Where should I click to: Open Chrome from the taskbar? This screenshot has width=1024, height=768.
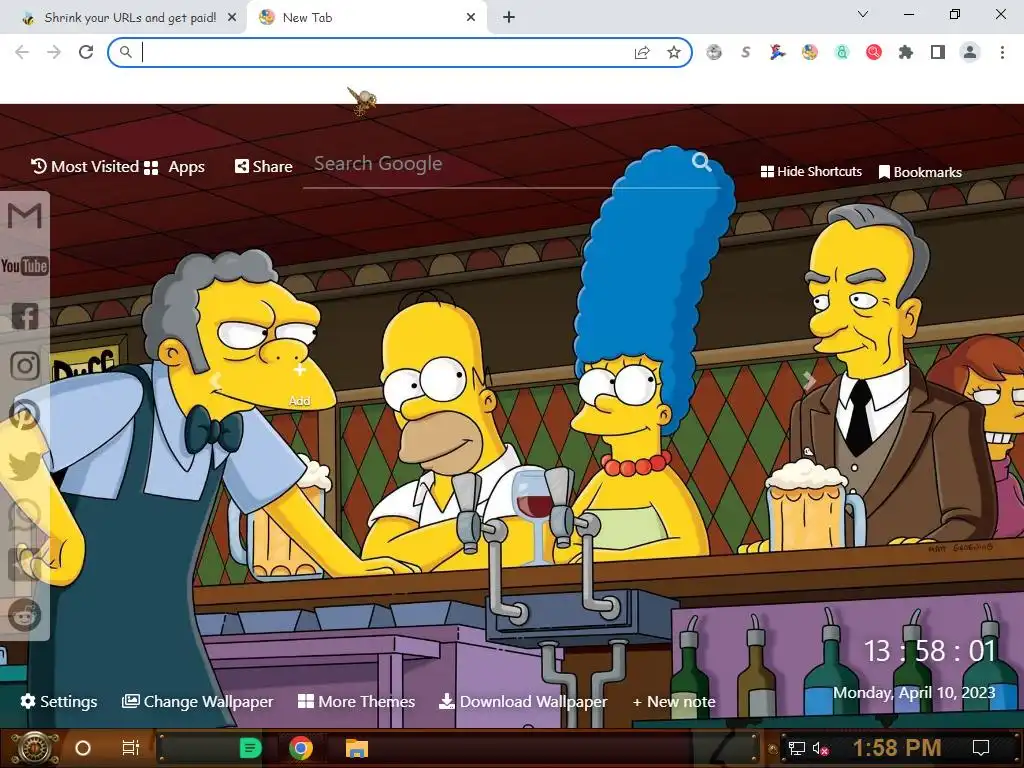tap(300, 748)
